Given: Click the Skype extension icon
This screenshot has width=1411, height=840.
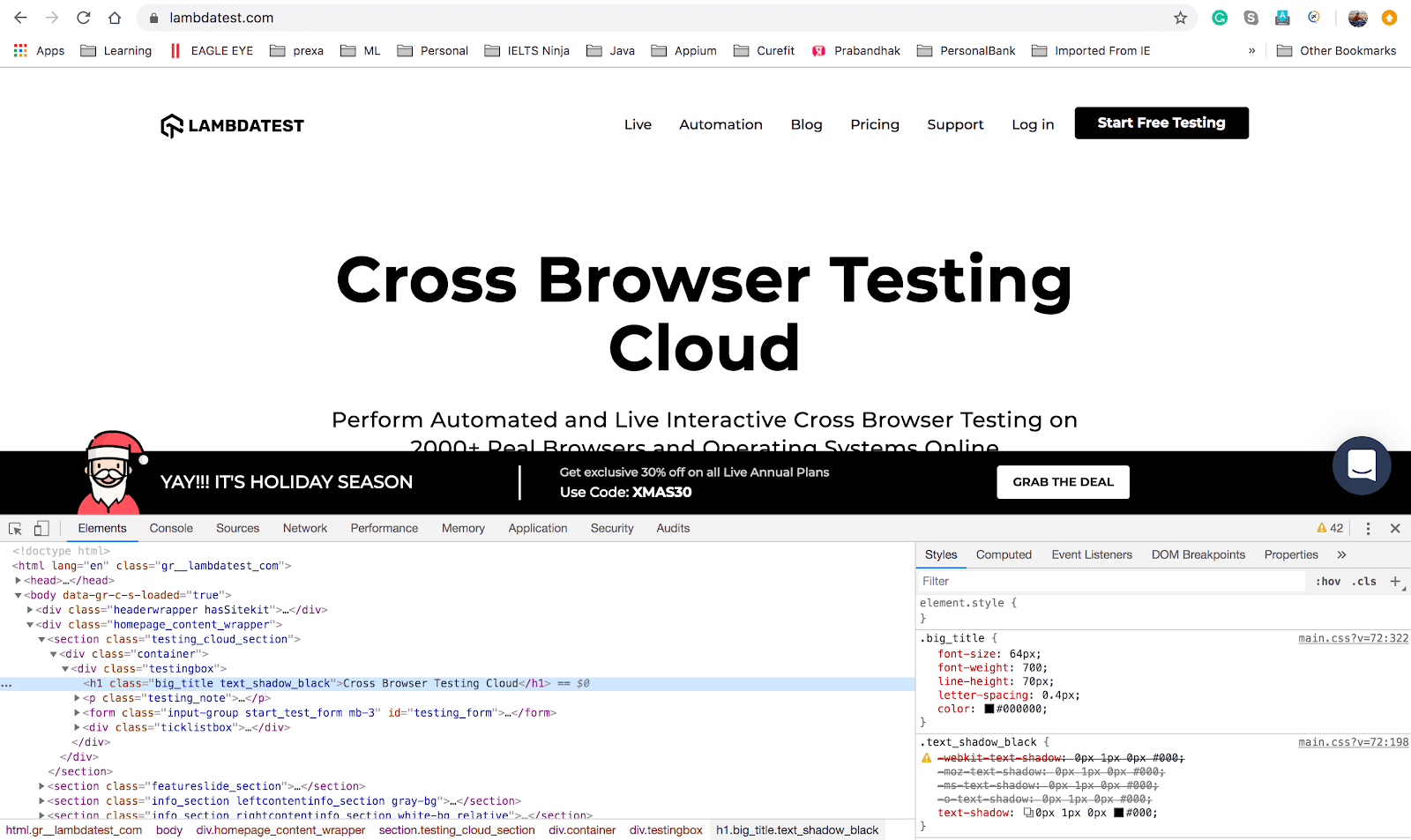Looking at the screenshot, I should point(1250,17).
